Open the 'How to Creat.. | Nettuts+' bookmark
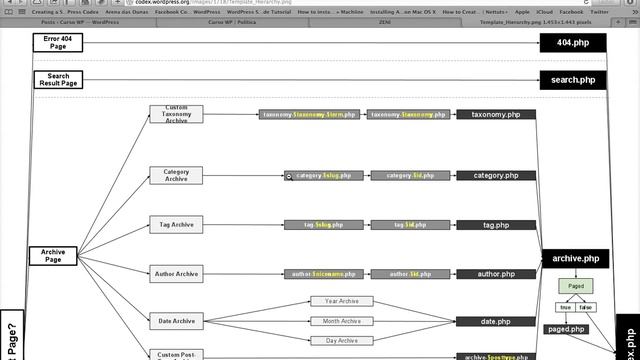The height and width of the screenshot is (360, 640). [x=475, y=12]
